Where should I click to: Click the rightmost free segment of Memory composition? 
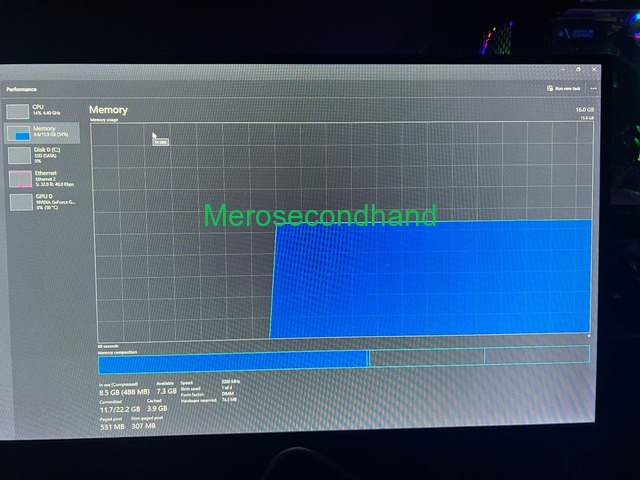pyautogui.click(x=536, y=355)
